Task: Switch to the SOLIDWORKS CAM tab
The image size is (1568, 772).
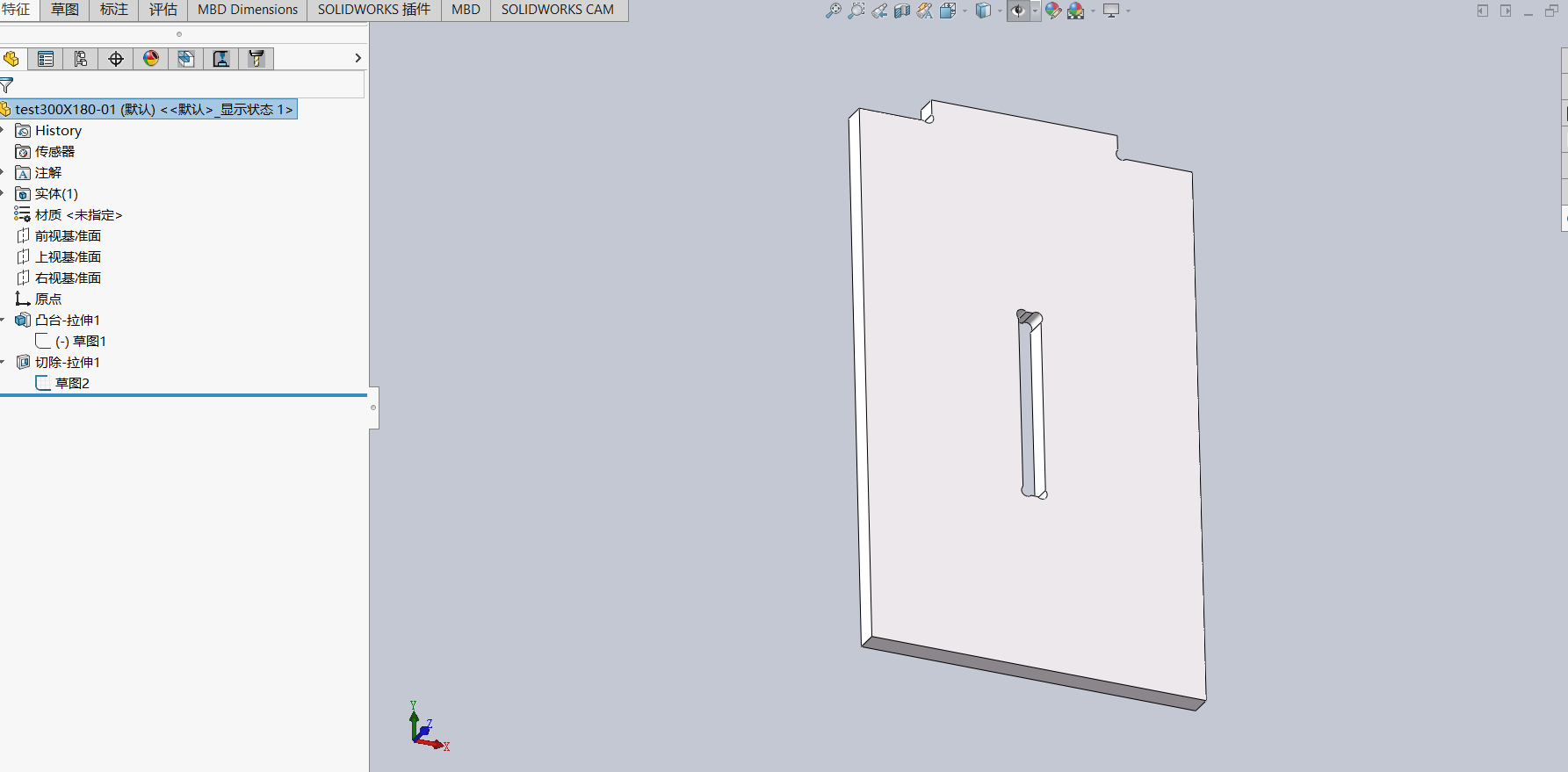Action: click(558, 10)
